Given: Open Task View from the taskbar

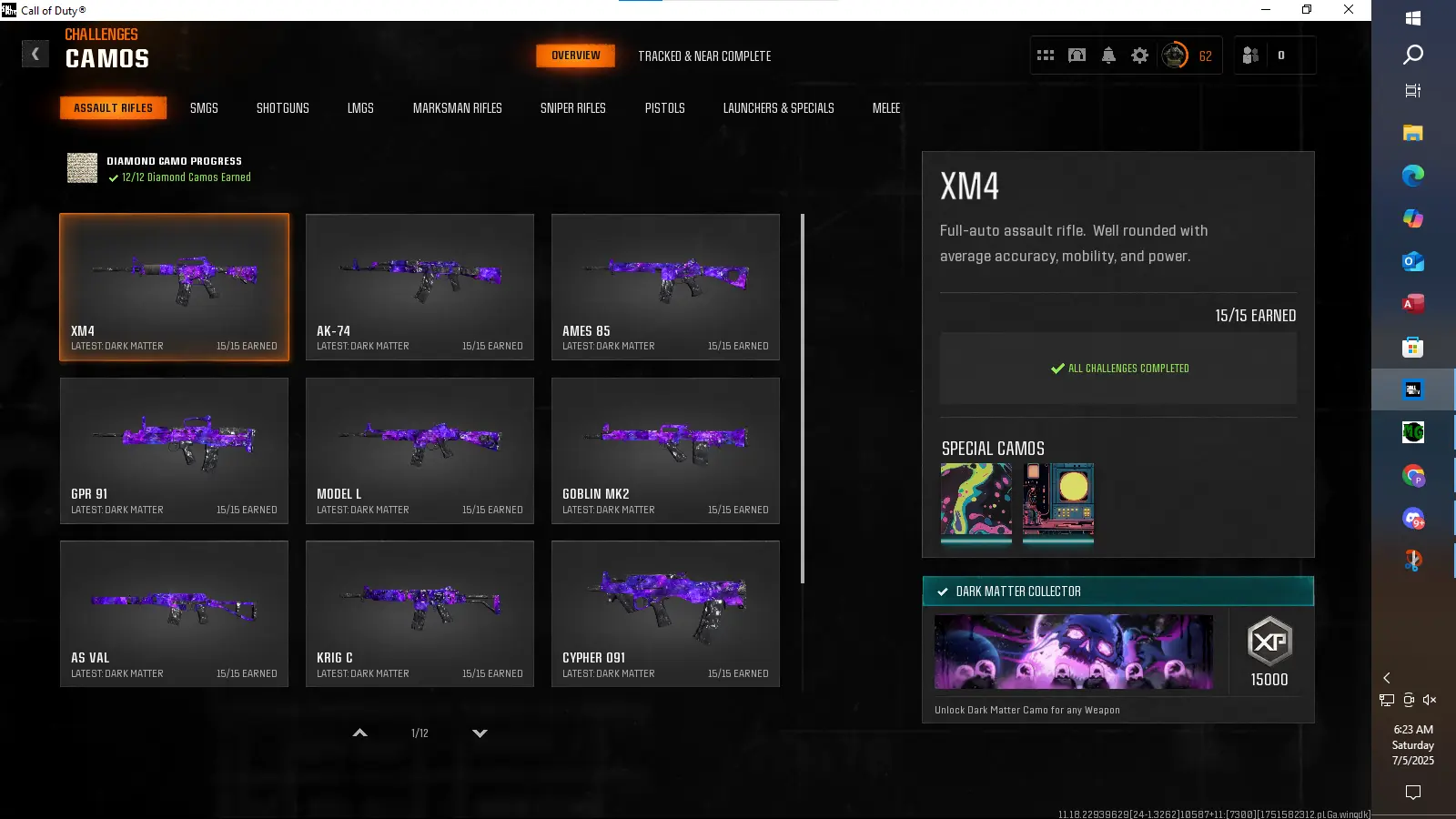Looking at the screenshot, I should click(1413, 91).
